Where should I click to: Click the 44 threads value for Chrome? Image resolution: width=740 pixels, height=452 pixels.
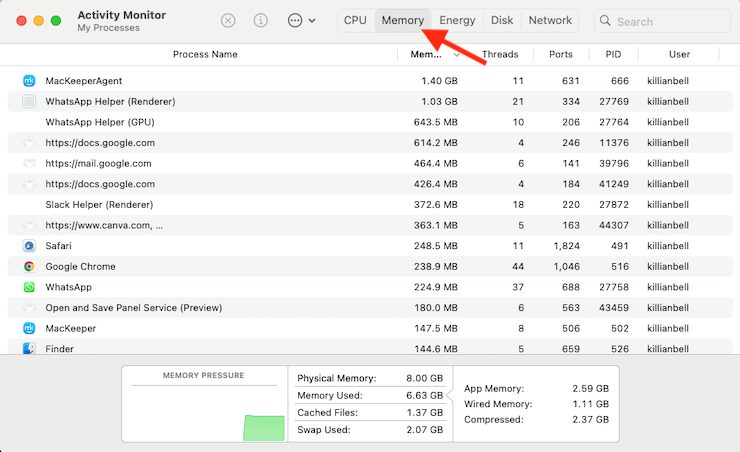pos(518,267)
